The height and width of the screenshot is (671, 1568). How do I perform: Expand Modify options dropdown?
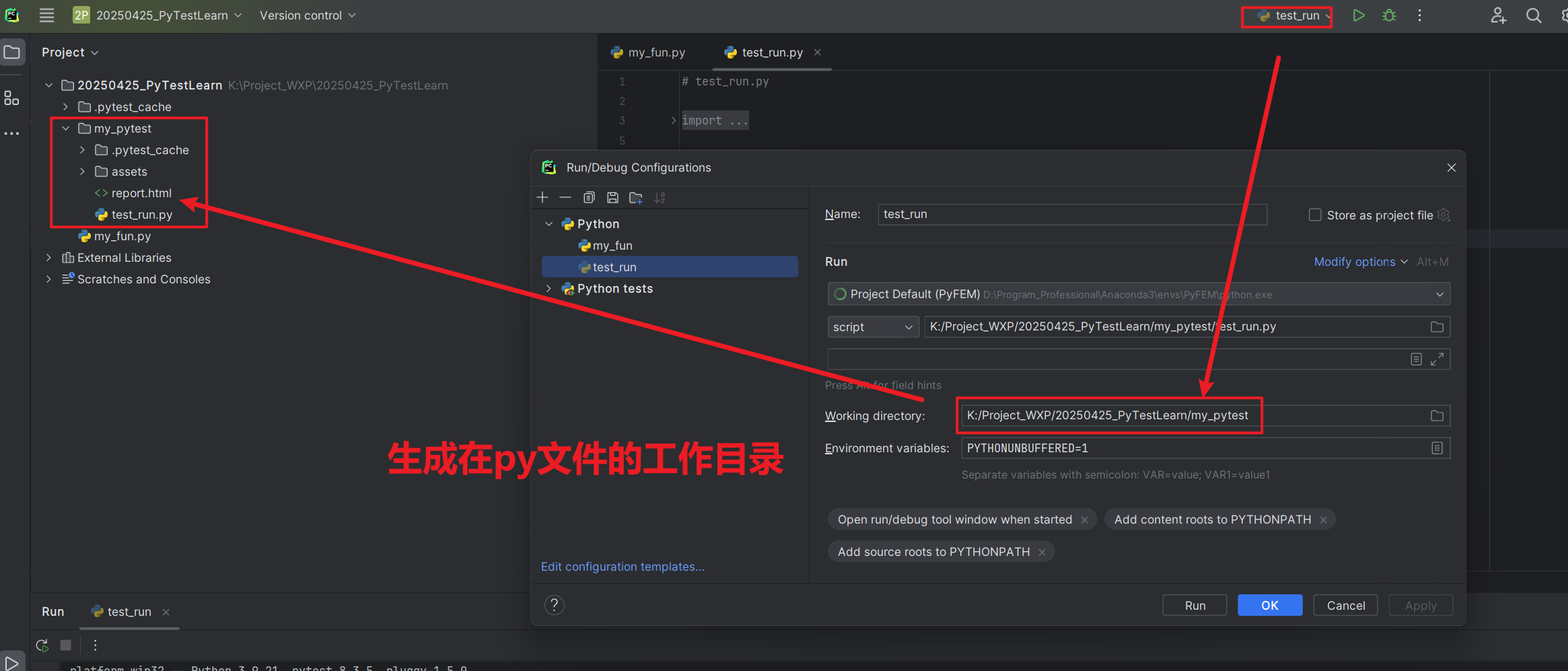click(x=1361, y=262)
